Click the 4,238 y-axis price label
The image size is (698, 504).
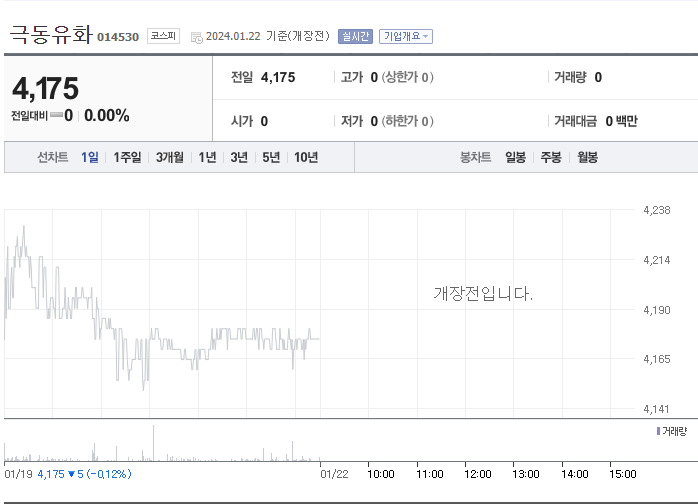pyautogui.click(x=657, y=210)
